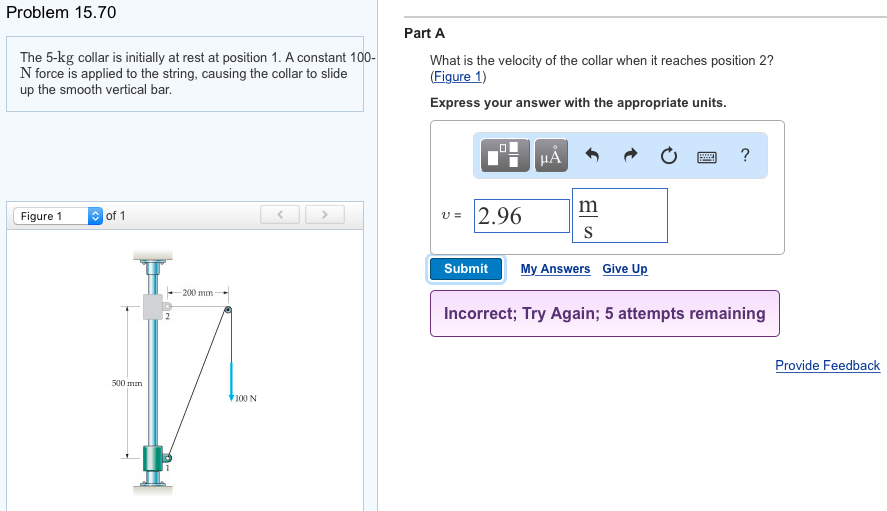This screenshot has height=511, width=887.
Task: Click the undo arrow icon
Action: click(592, 155)
